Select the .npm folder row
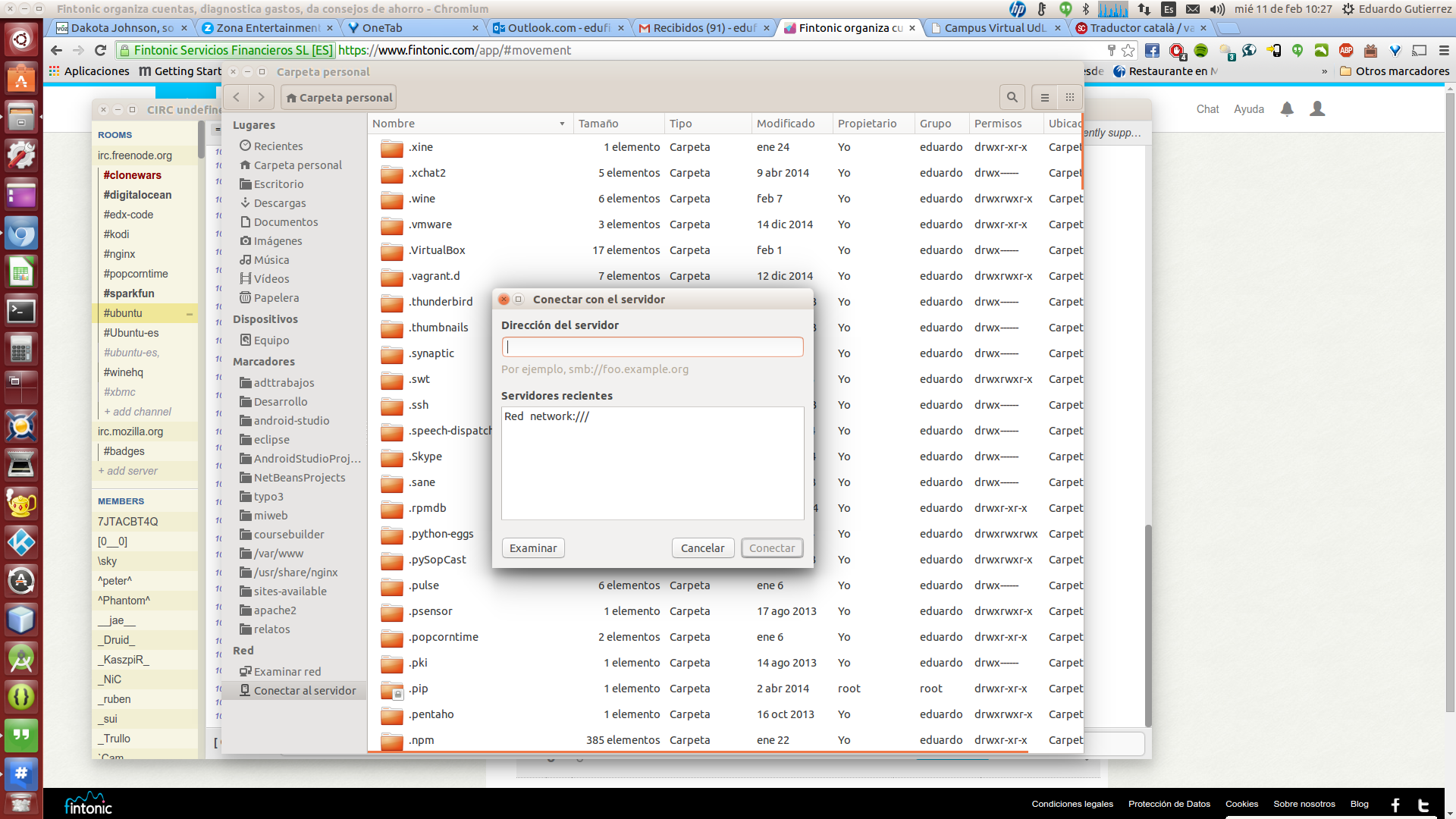 [725, 740]
